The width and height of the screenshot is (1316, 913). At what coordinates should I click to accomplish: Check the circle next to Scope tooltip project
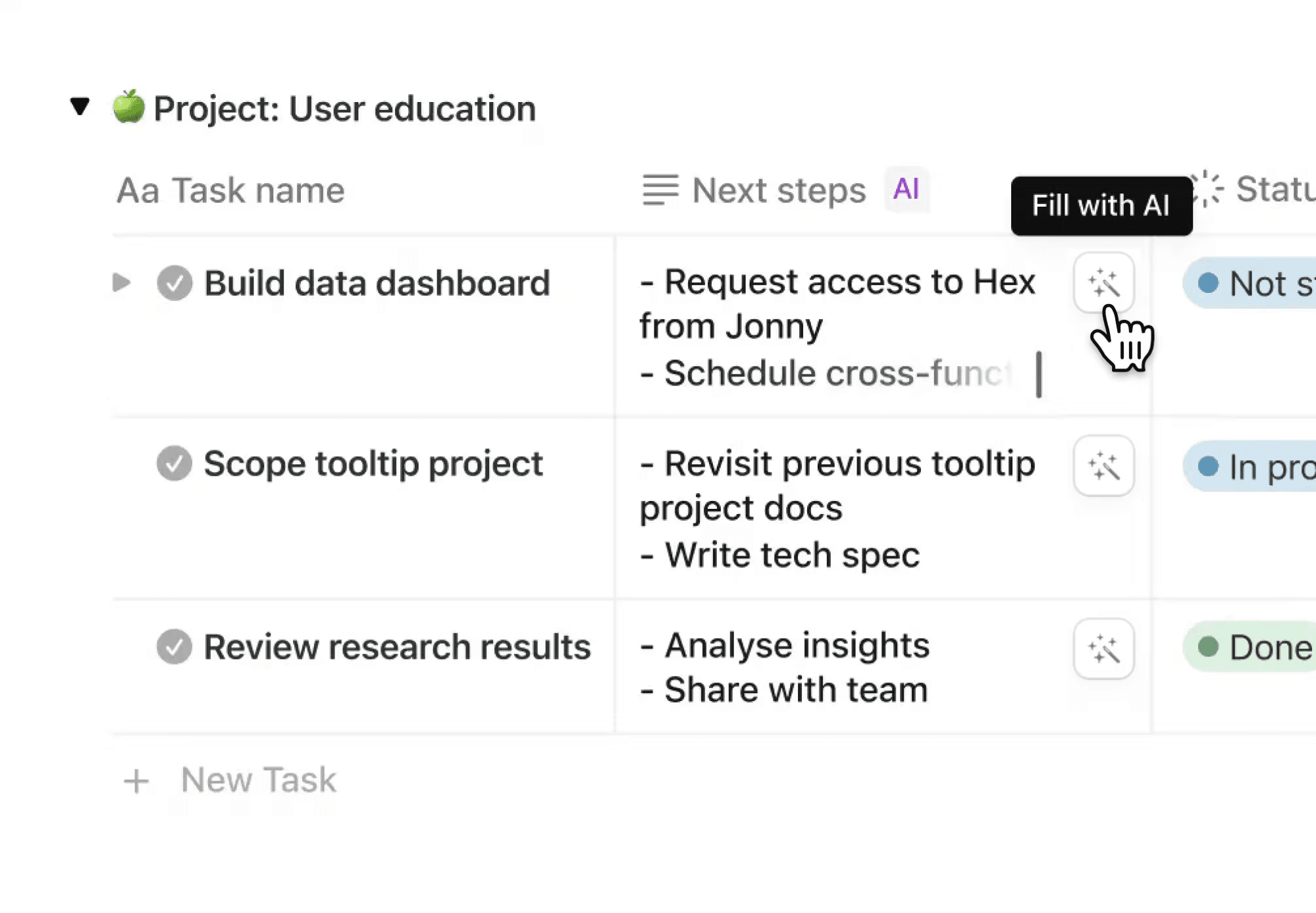pyautogui.click(x=174, y=464)
